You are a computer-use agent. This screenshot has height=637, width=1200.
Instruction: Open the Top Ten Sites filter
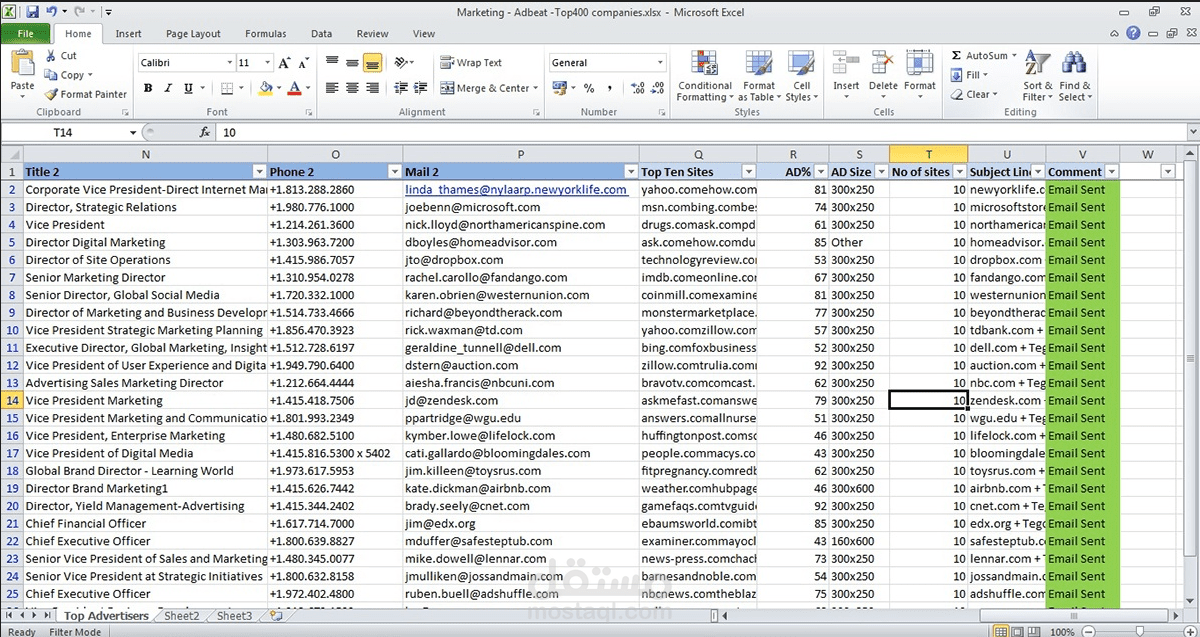tap(749, 172)
